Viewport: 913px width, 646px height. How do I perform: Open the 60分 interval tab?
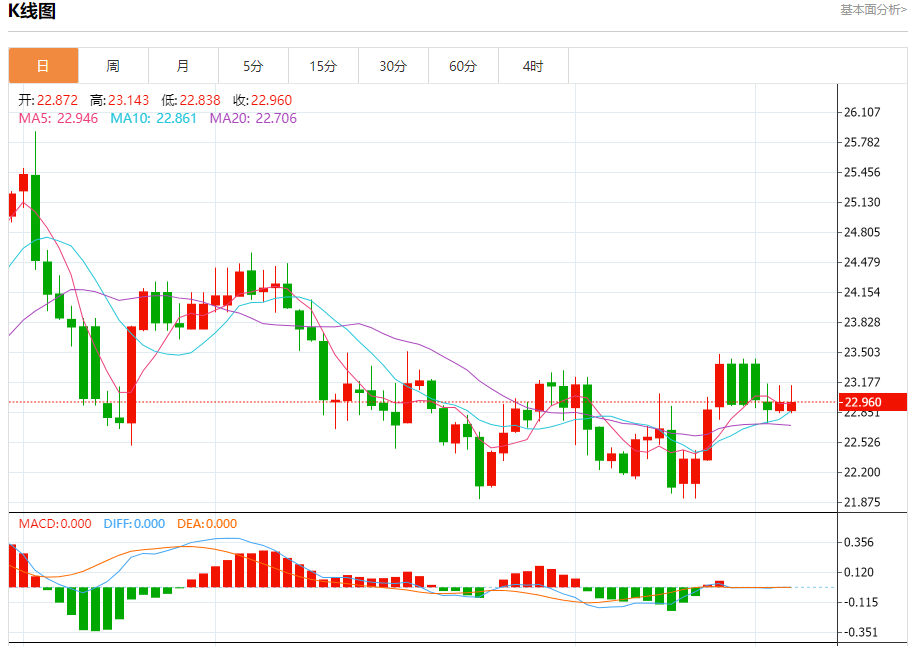(463, 66)
